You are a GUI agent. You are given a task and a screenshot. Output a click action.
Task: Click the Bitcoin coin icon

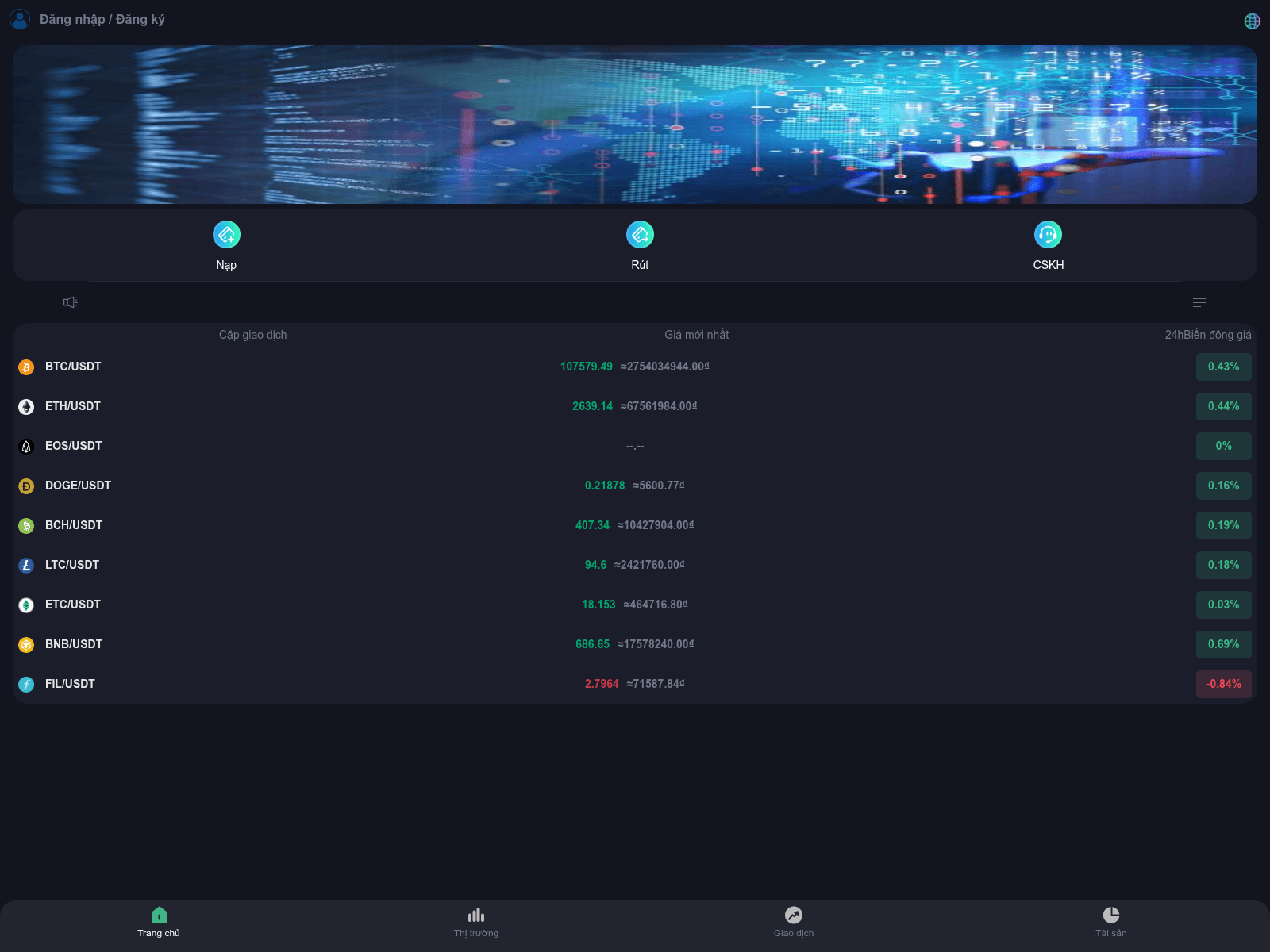[x=26, y=367]
